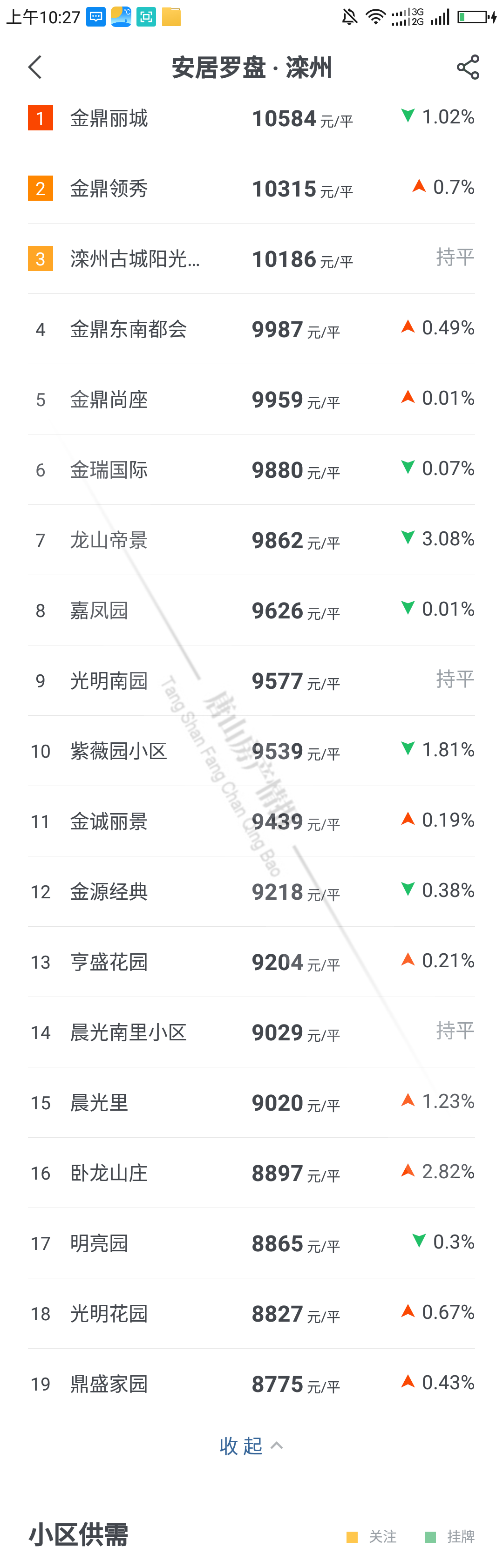Tap rank badge number 1
This screenshot has height=1568, width=503.
coord(40,118)
